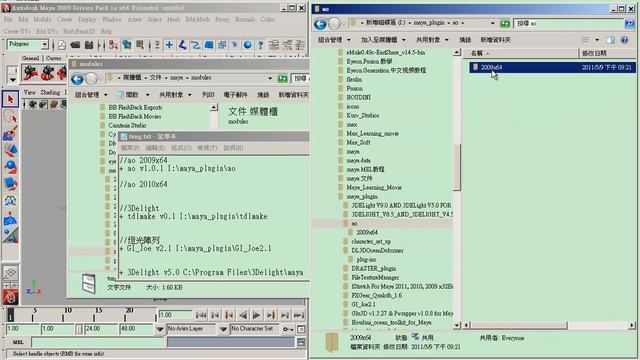This screenshot has height=360, width=640.
Task: Toggle the preview pane icon in ao window
Action: [x=611, y=40]
